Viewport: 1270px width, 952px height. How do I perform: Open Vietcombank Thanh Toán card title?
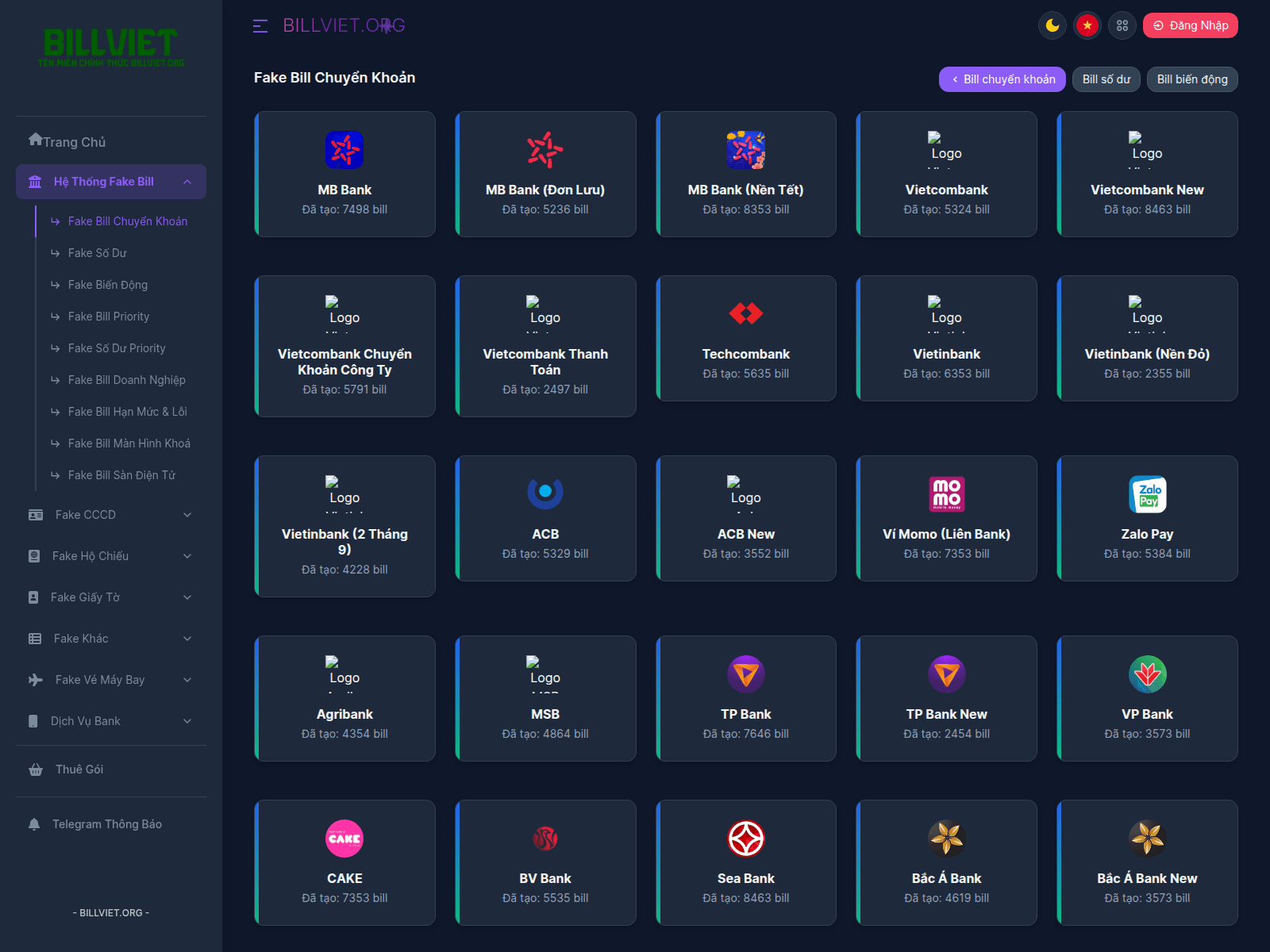545,362
